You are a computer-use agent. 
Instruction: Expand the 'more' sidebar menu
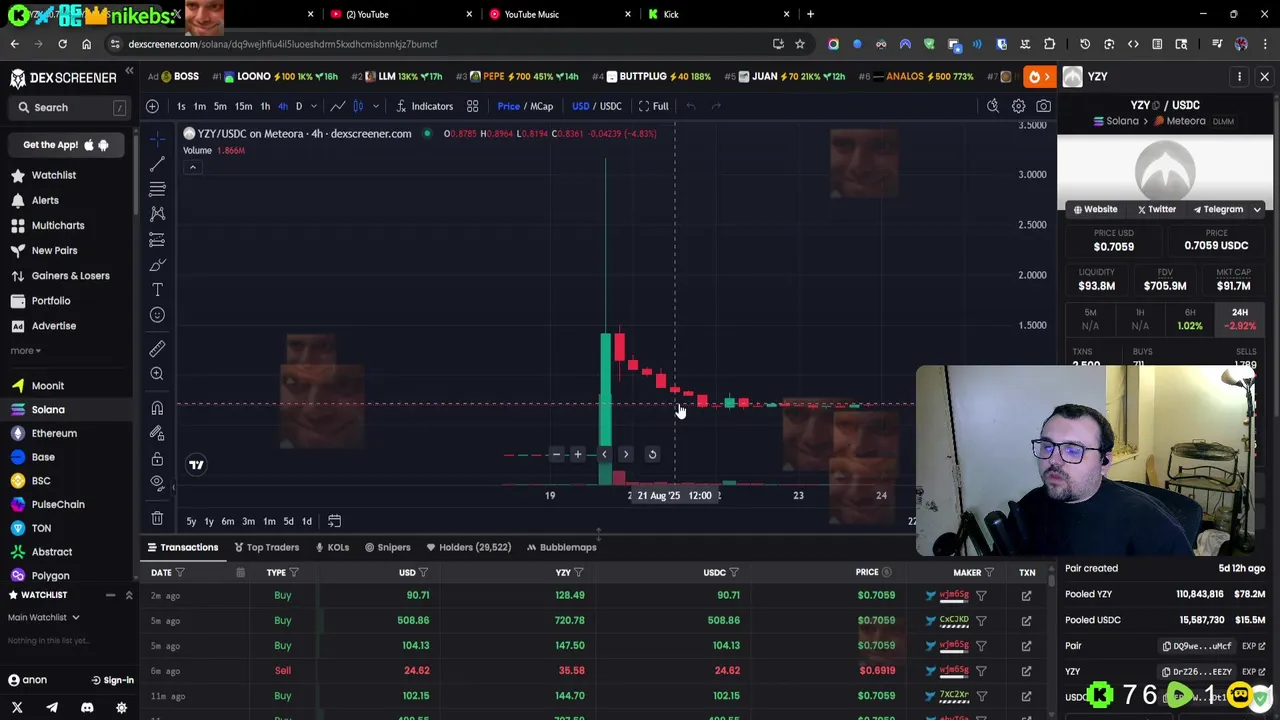(x=26, y=351)
